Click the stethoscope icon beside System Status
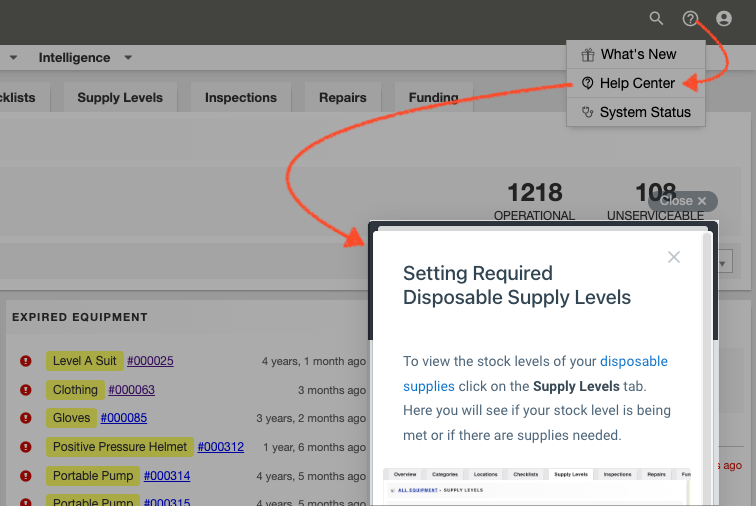The image size is (756, 506). (587, 112)
